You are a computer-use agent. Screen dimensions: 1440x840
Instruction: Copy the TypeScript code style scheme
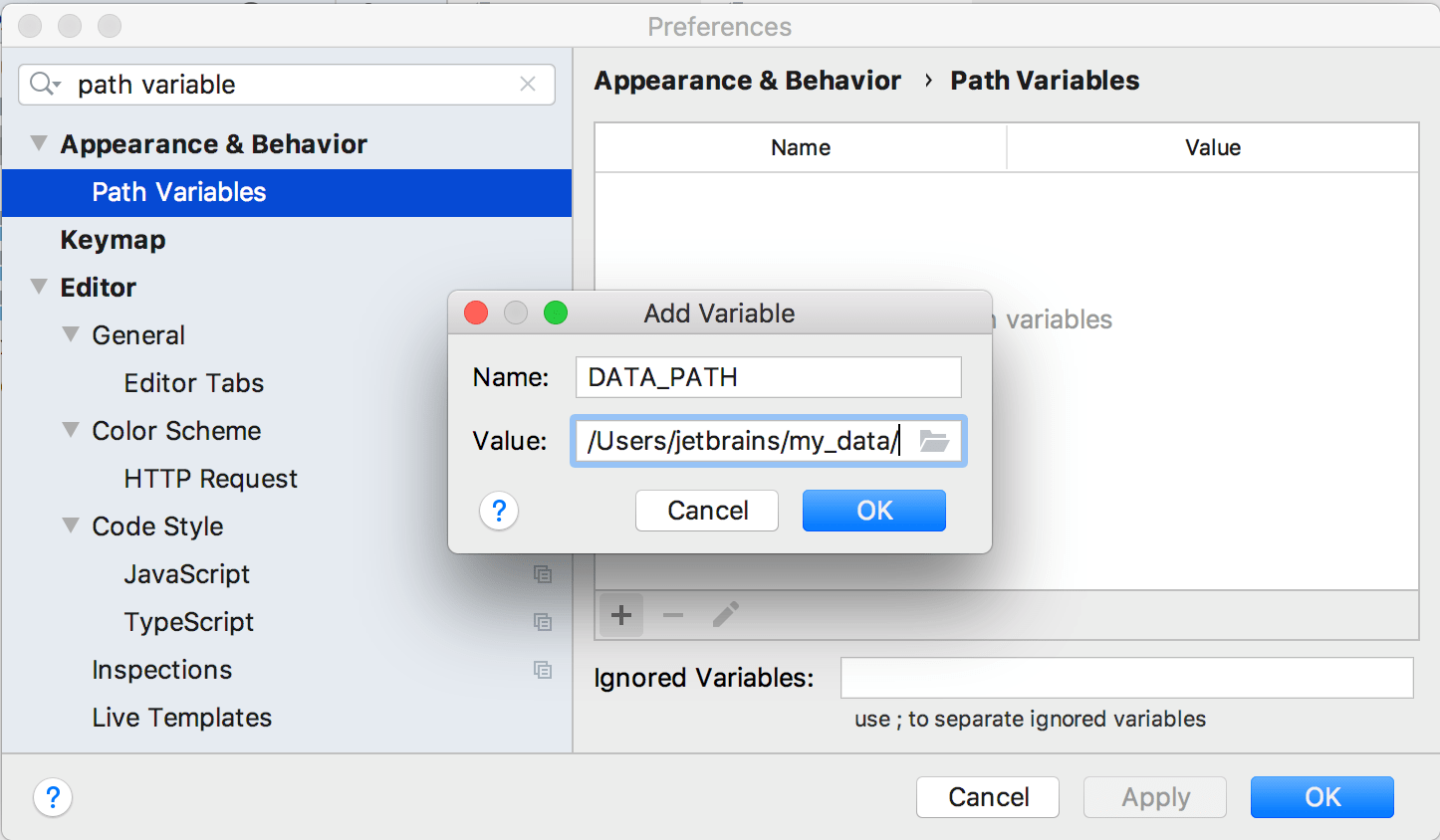click(544, 622)
